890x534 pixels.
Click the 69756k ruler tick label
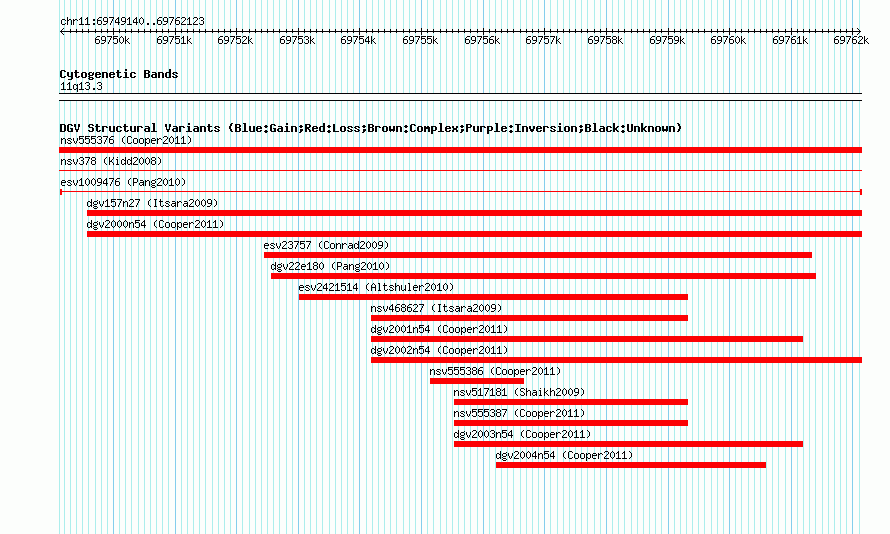click(x=482, y=40)
